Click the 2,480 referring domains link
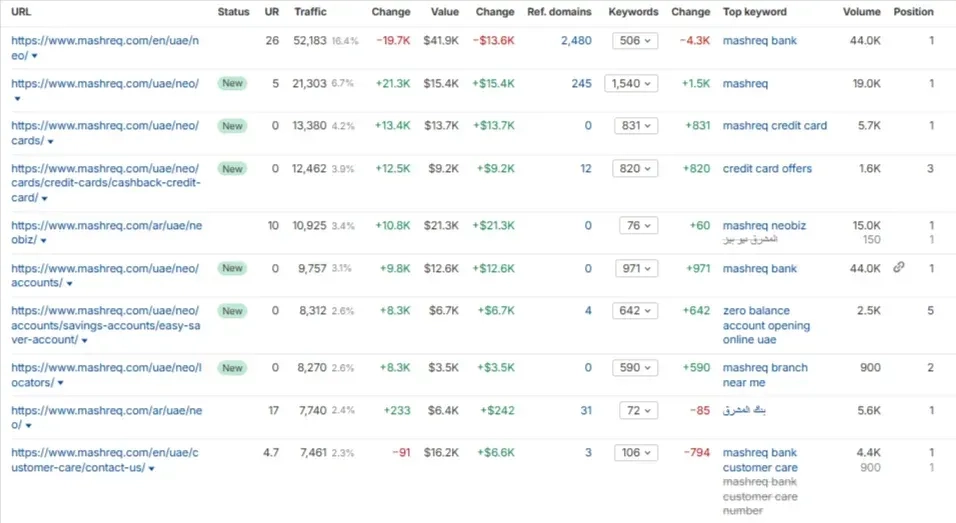This screenshot has width=956, height=523. (576, 41)
